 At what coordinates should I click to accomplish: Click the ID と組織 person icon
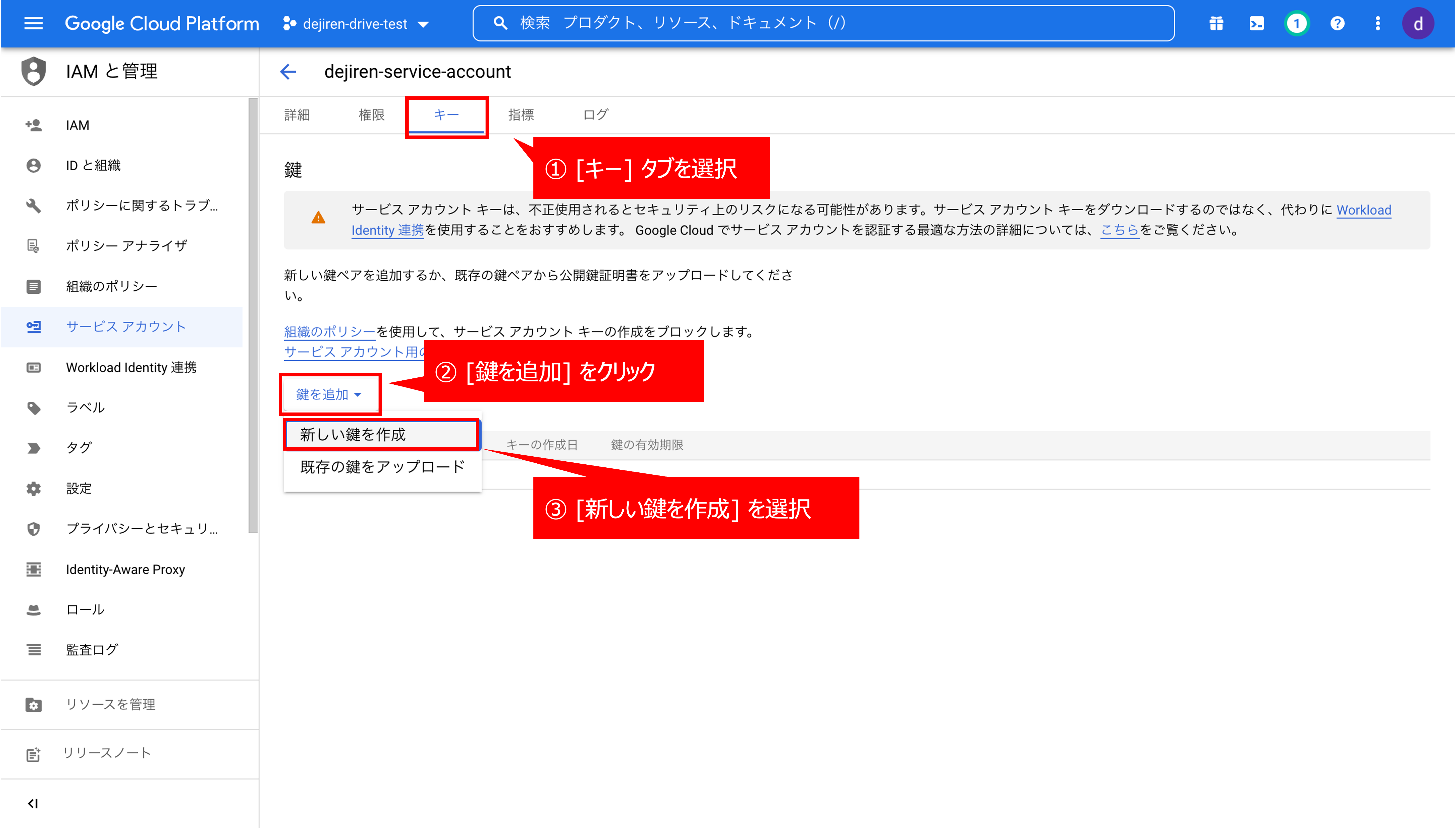(33, 166)
